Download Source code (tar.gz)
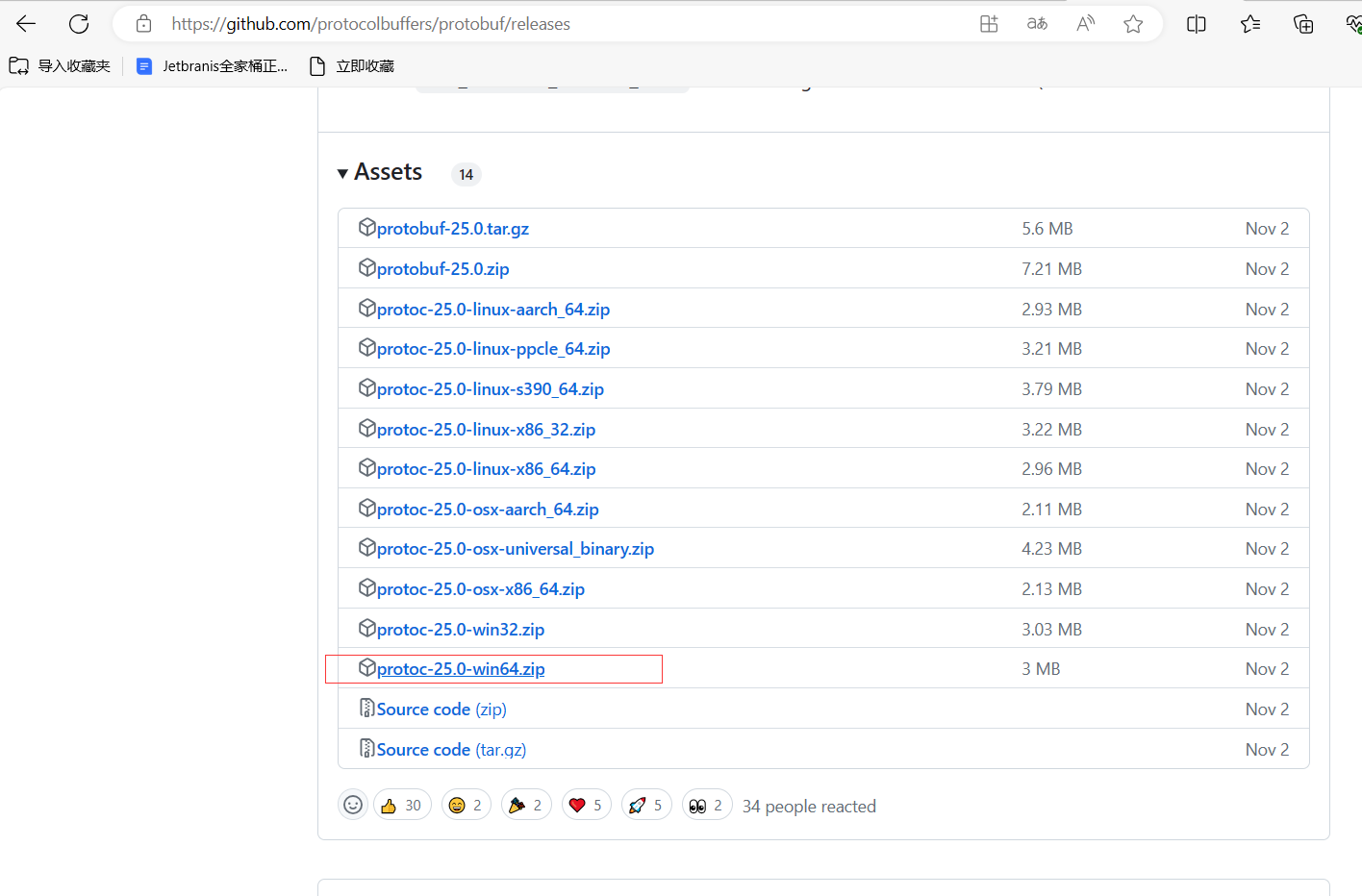This screenshot has height=896, width=1362. coord(451,750)
